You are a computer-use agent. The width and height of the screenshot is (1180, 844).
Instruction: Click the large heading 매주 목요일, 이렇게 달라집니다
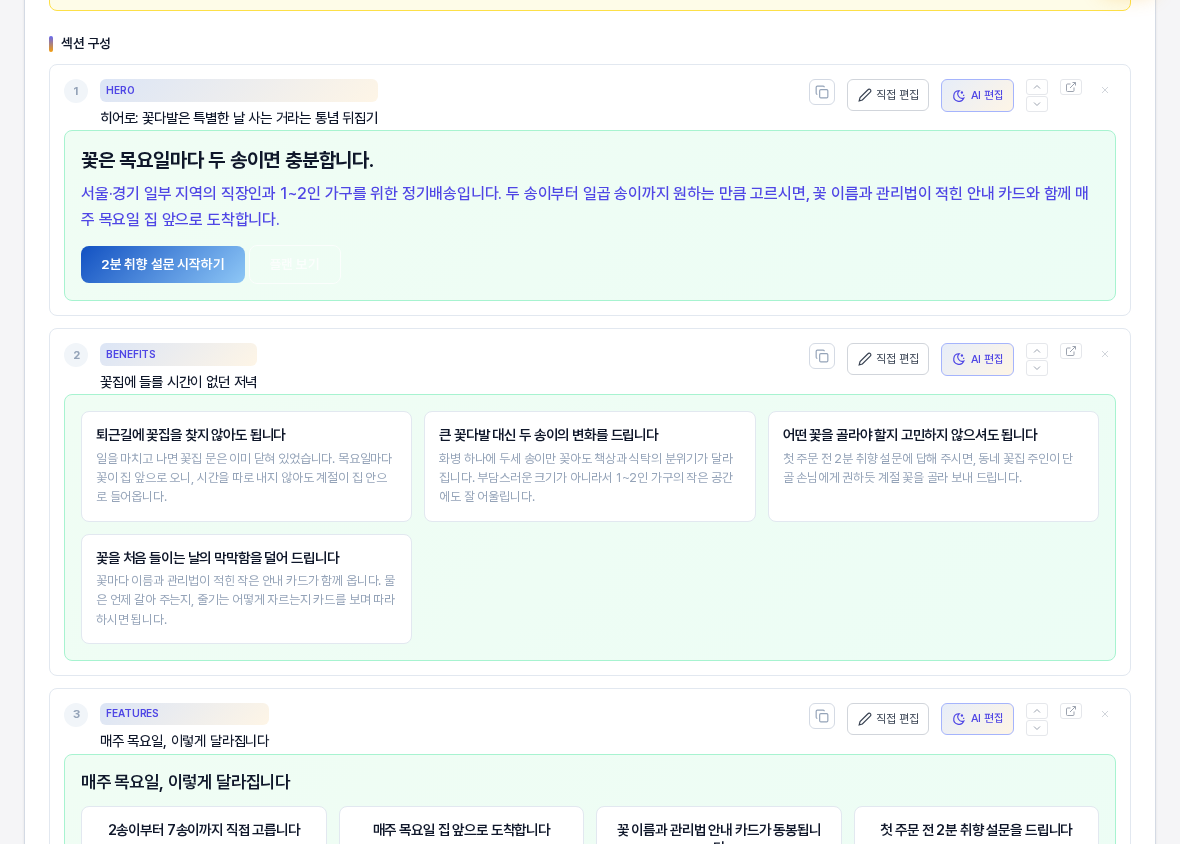coord(186,782)
